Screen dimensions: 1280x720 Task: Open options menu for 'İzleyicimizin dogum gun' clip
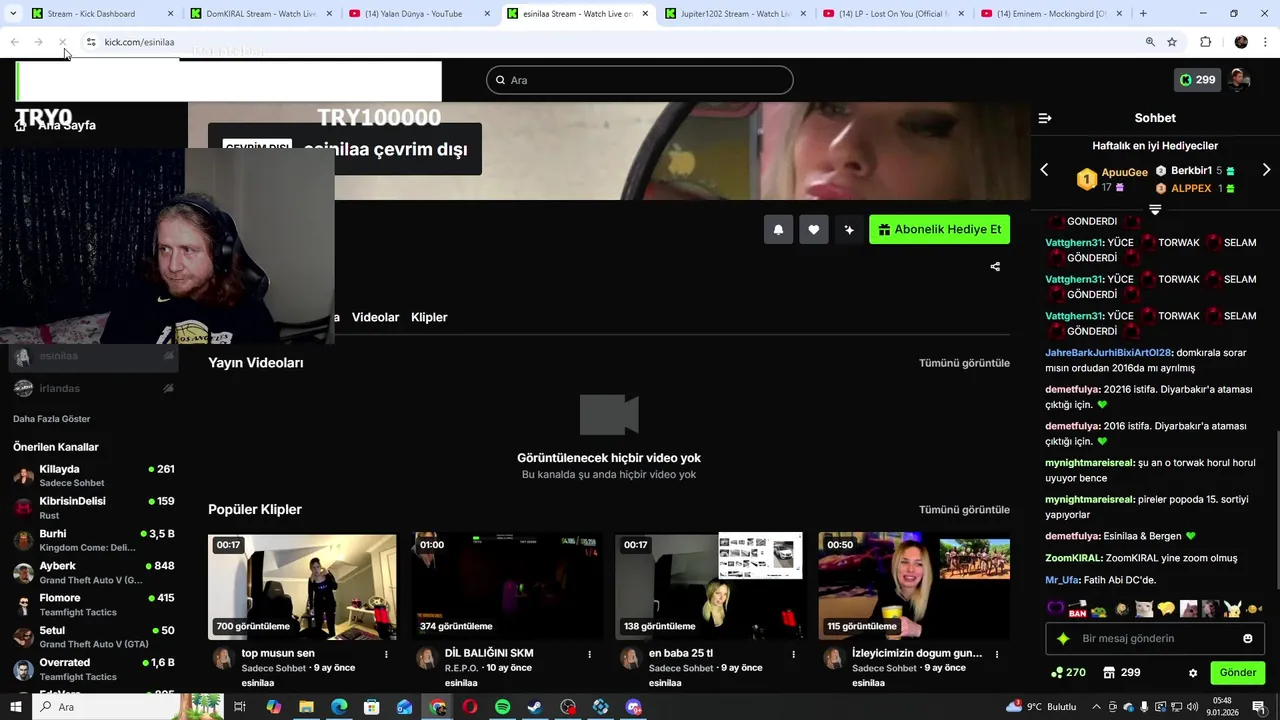(x=996, y=654)
